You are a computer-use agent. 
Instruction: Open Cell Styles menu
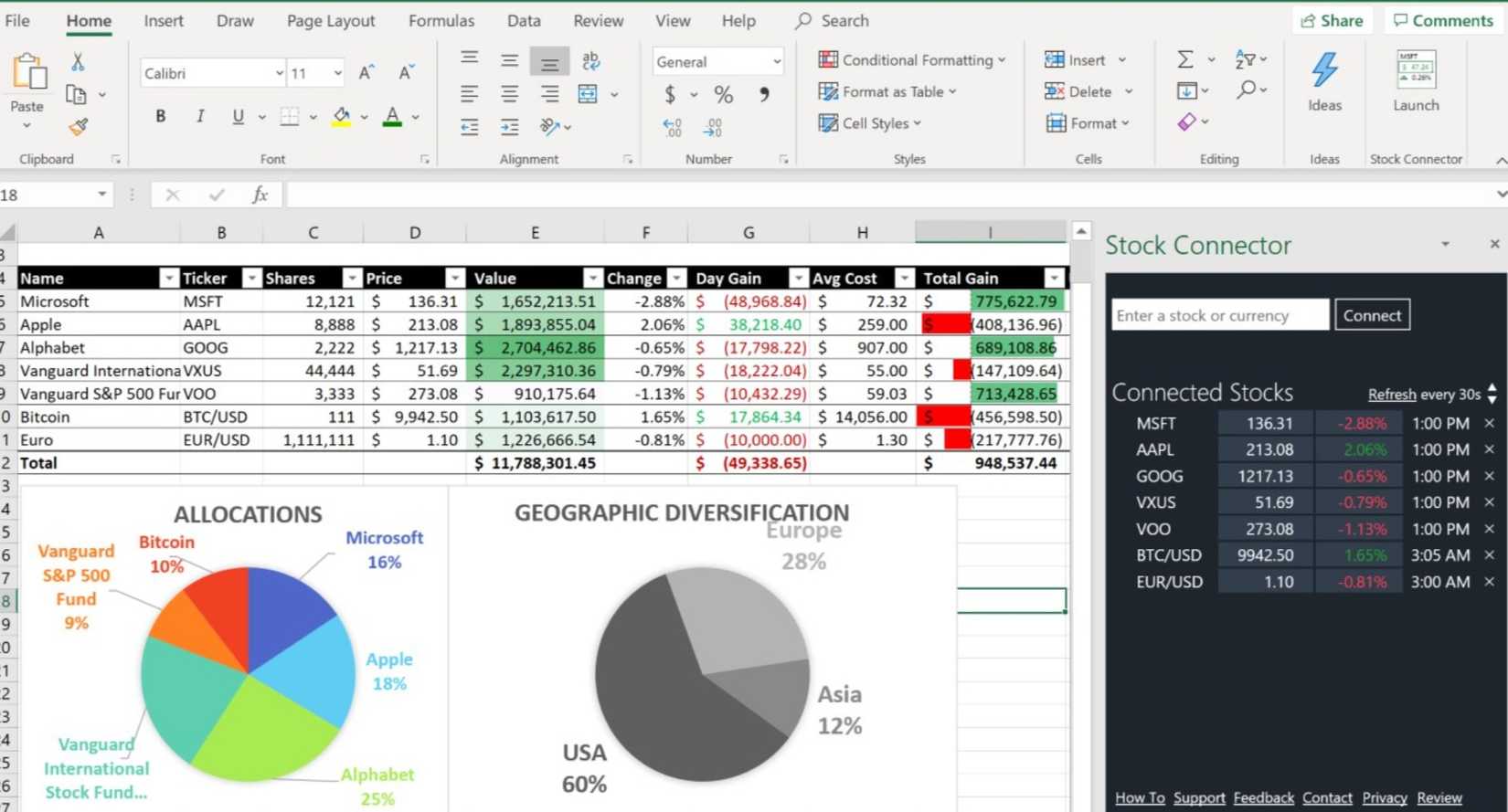pos(869,123)
